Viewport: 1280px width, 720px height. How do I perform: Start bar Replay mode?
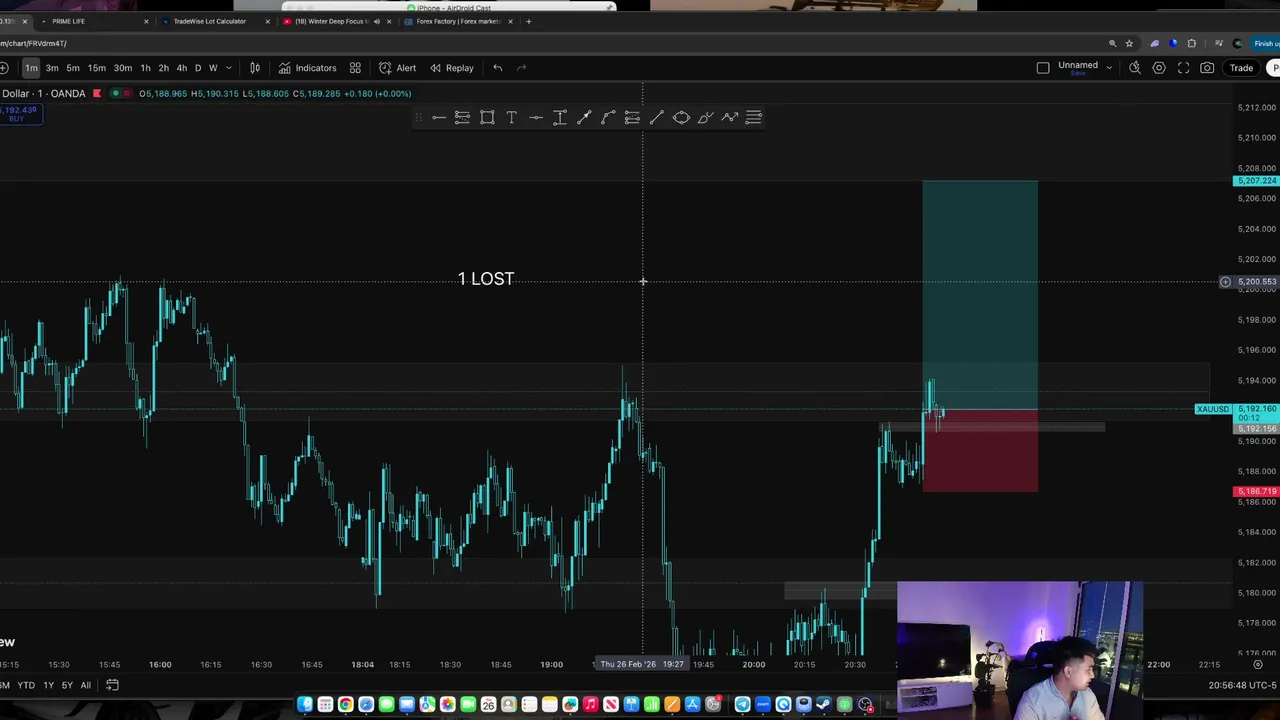451,68
